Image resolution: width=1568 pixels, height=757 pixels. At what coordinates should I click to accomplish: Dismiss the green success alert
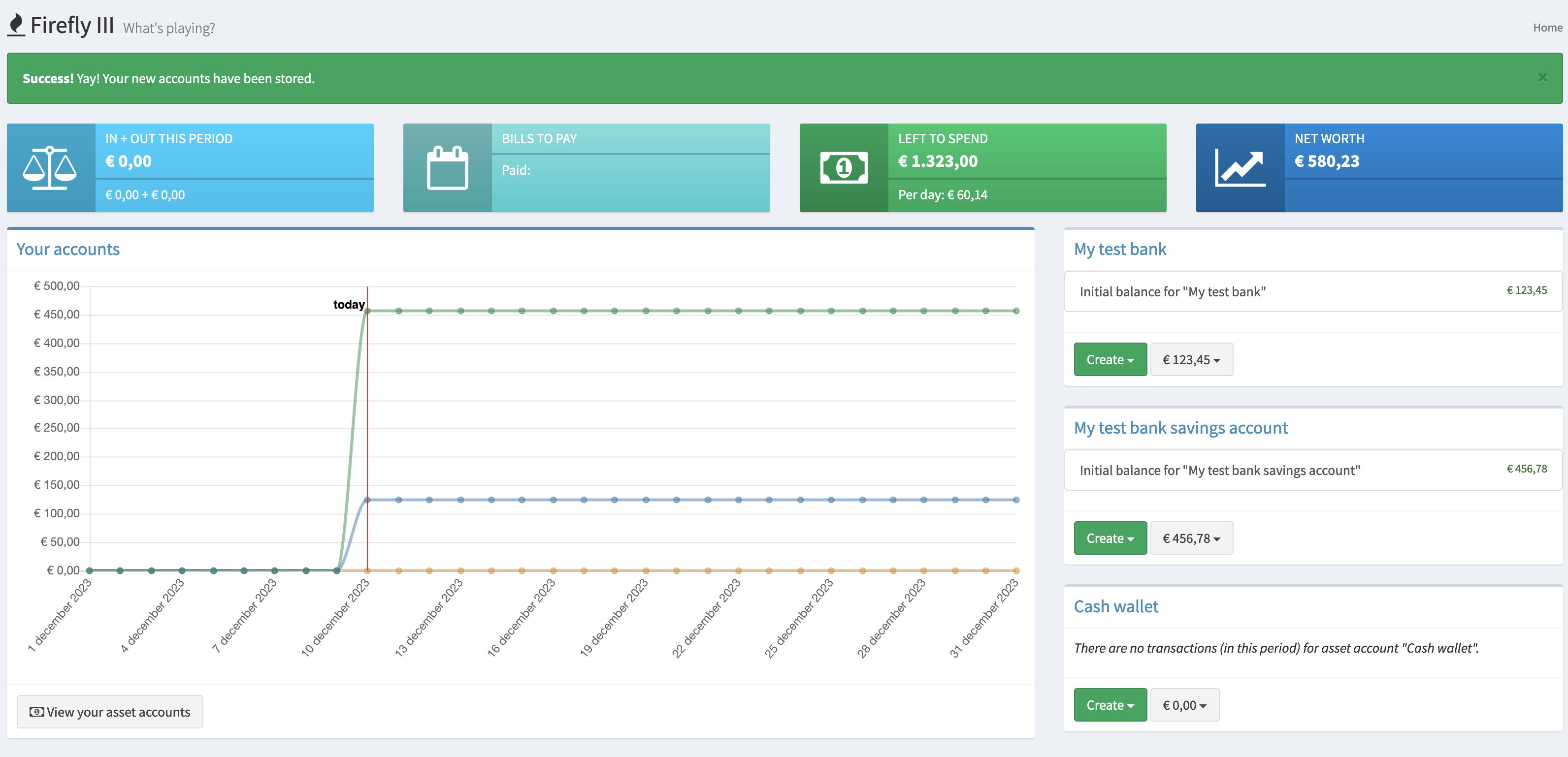(x=1542, y=77)
